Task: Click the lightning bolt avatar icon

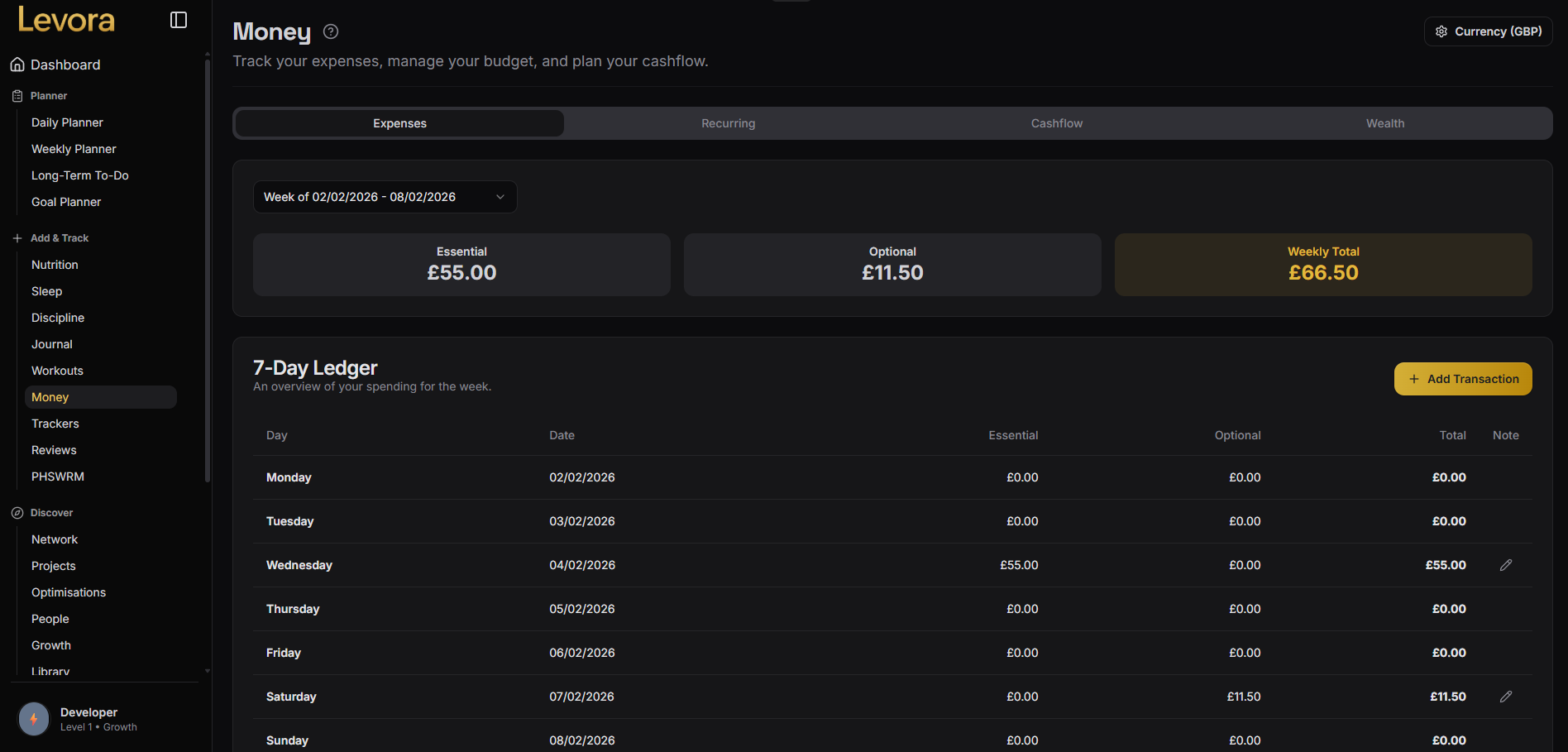Action: coord(33,719)
